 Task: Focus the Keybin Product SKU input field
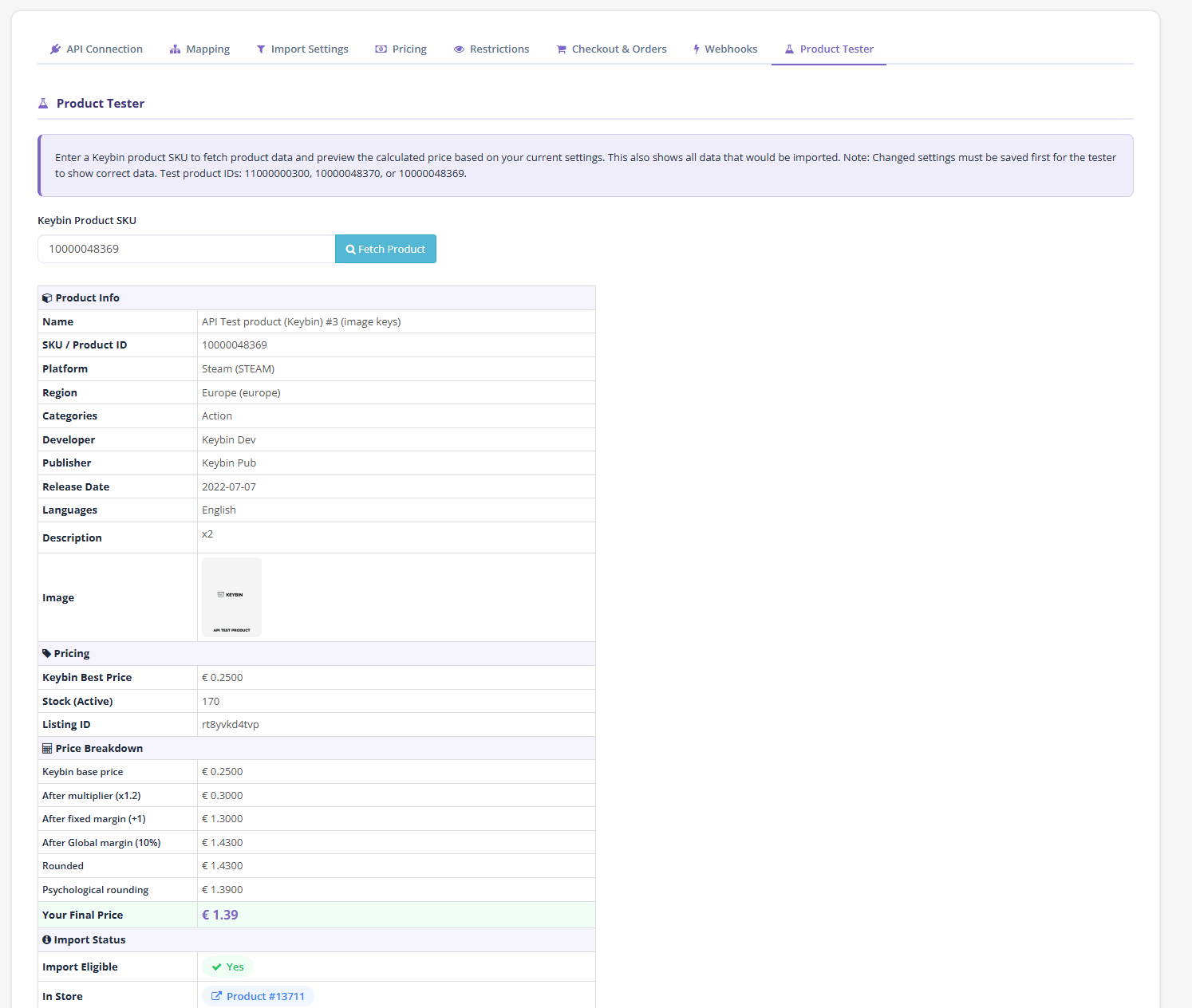click(186, 249)
